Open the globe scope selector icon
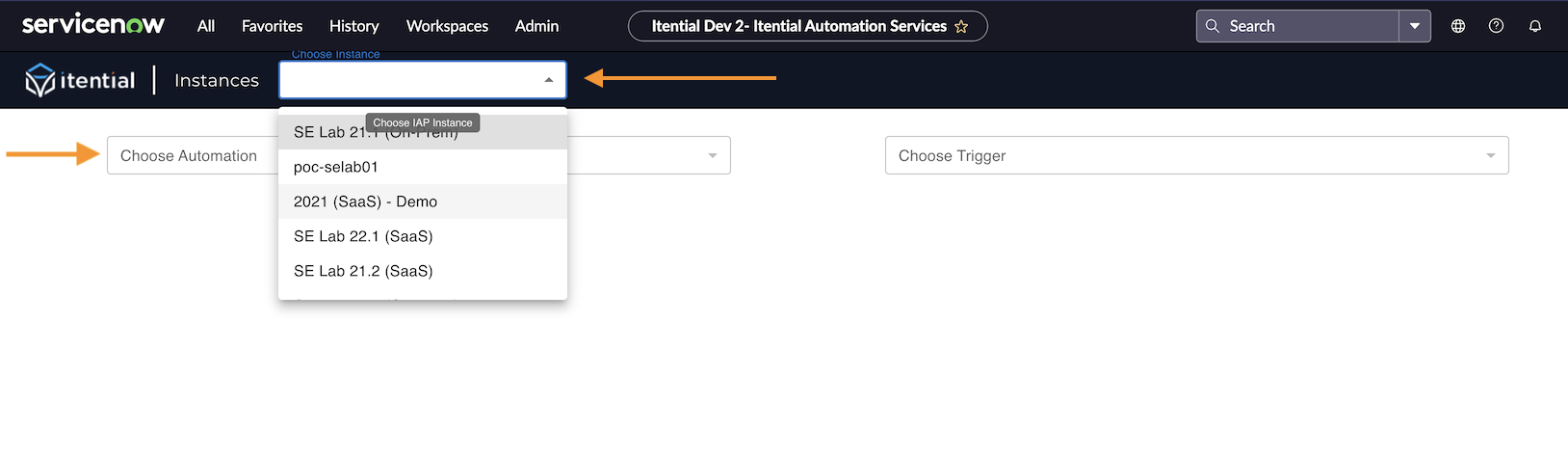 (x=1458, y=26)
